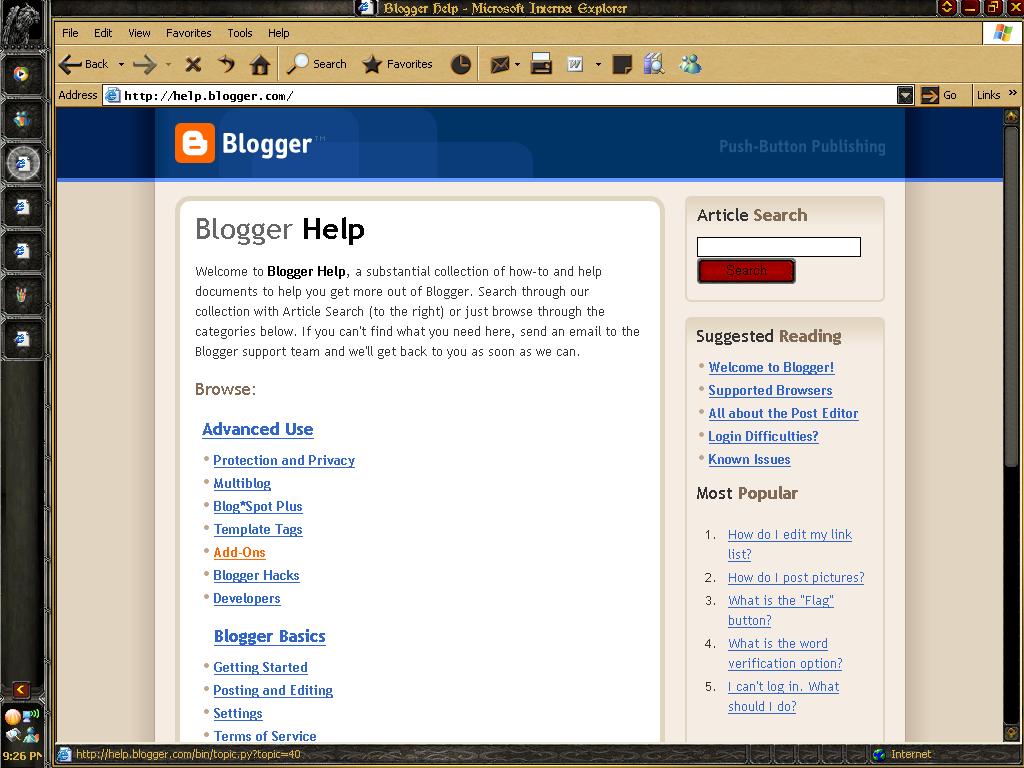Open the Protection and Privacy link
Viewport: 1024px width, 768px height.
point(284,460)
